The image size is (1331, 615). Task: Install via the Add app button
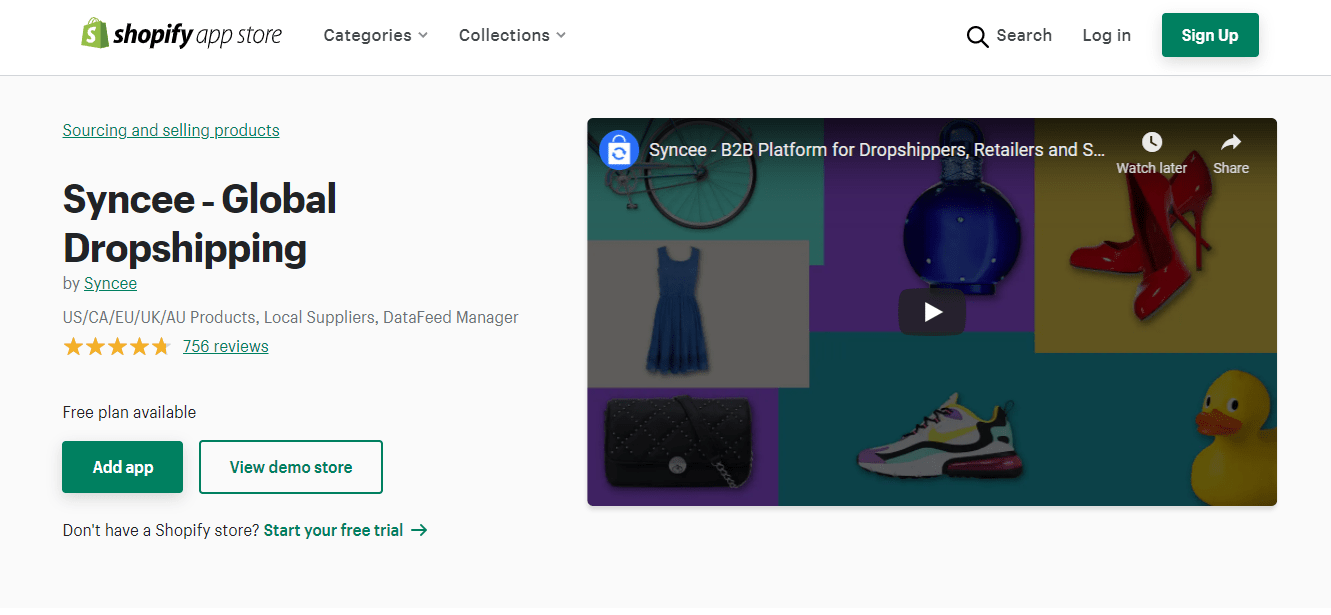pyautogui.click(x=122, y=467)
